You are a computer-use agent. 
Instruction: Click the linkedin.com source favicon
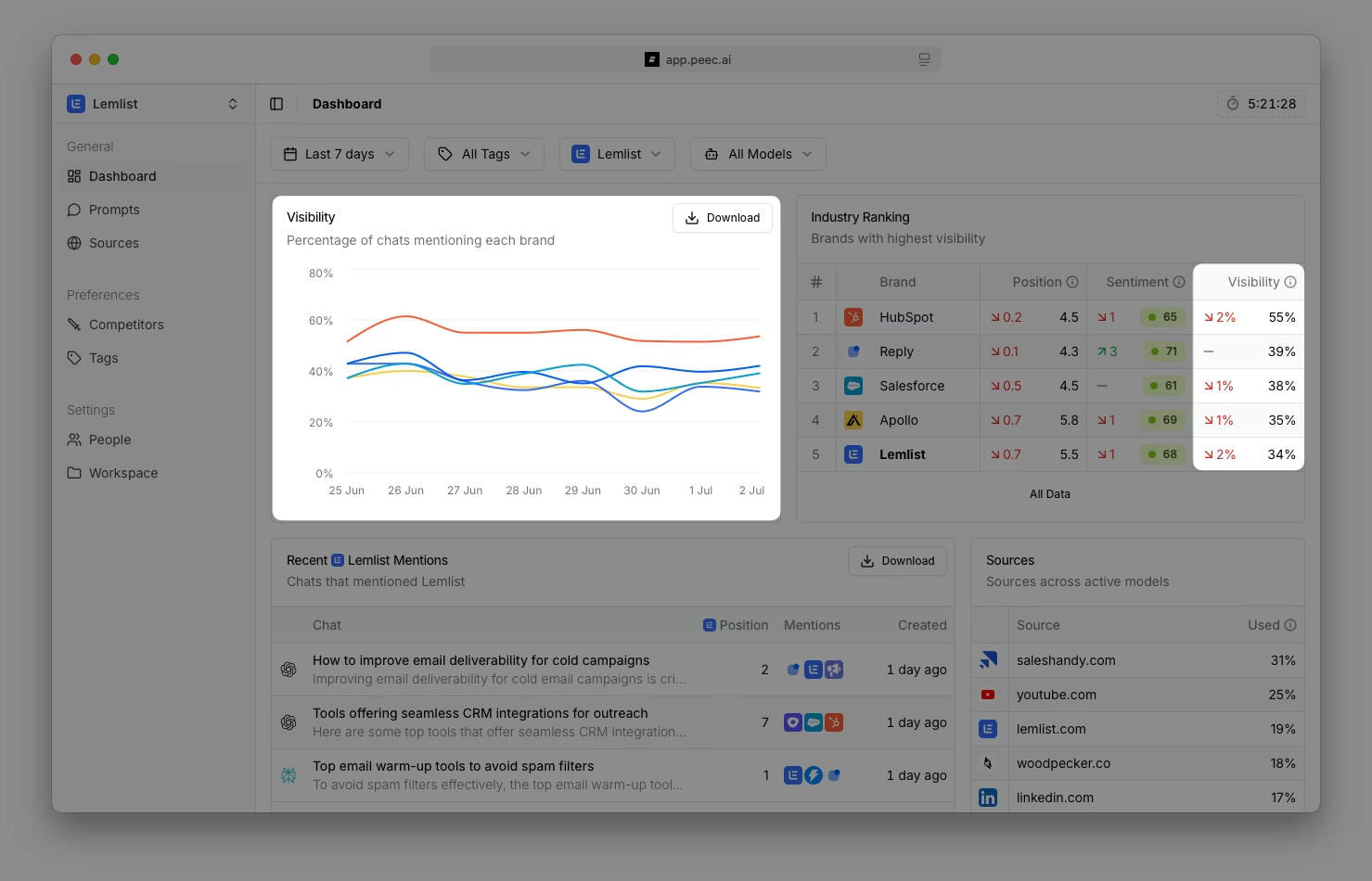[988, 798]
